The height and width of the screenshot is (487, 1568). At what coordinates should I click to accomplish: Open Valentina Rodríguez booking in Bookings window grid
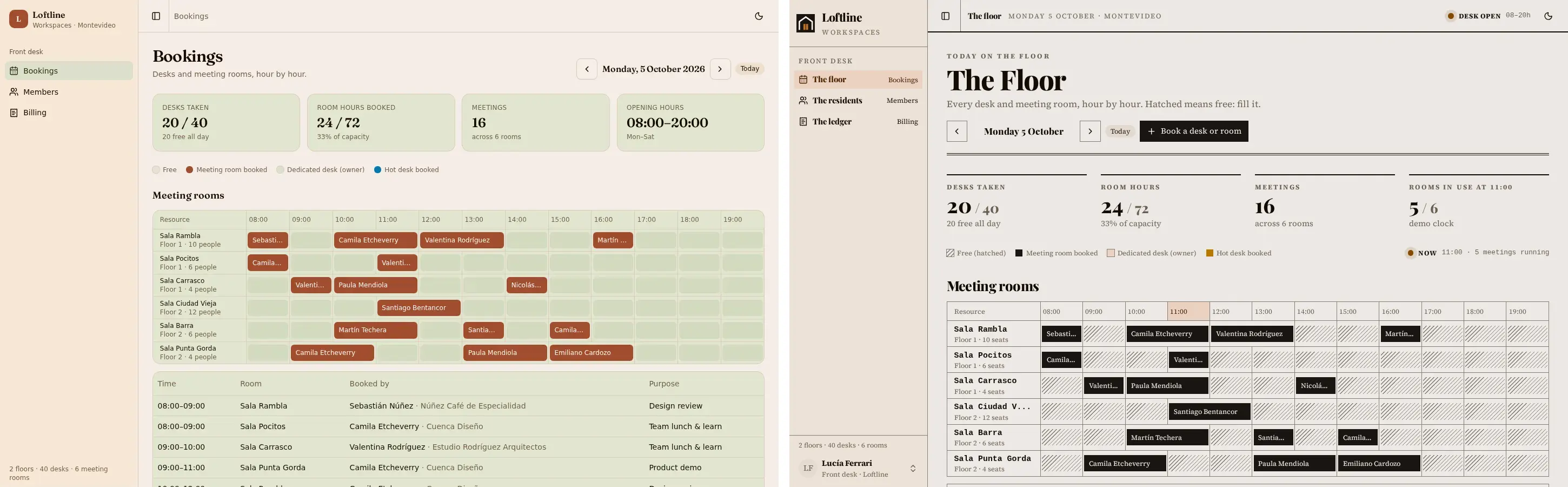pos(461,240)
